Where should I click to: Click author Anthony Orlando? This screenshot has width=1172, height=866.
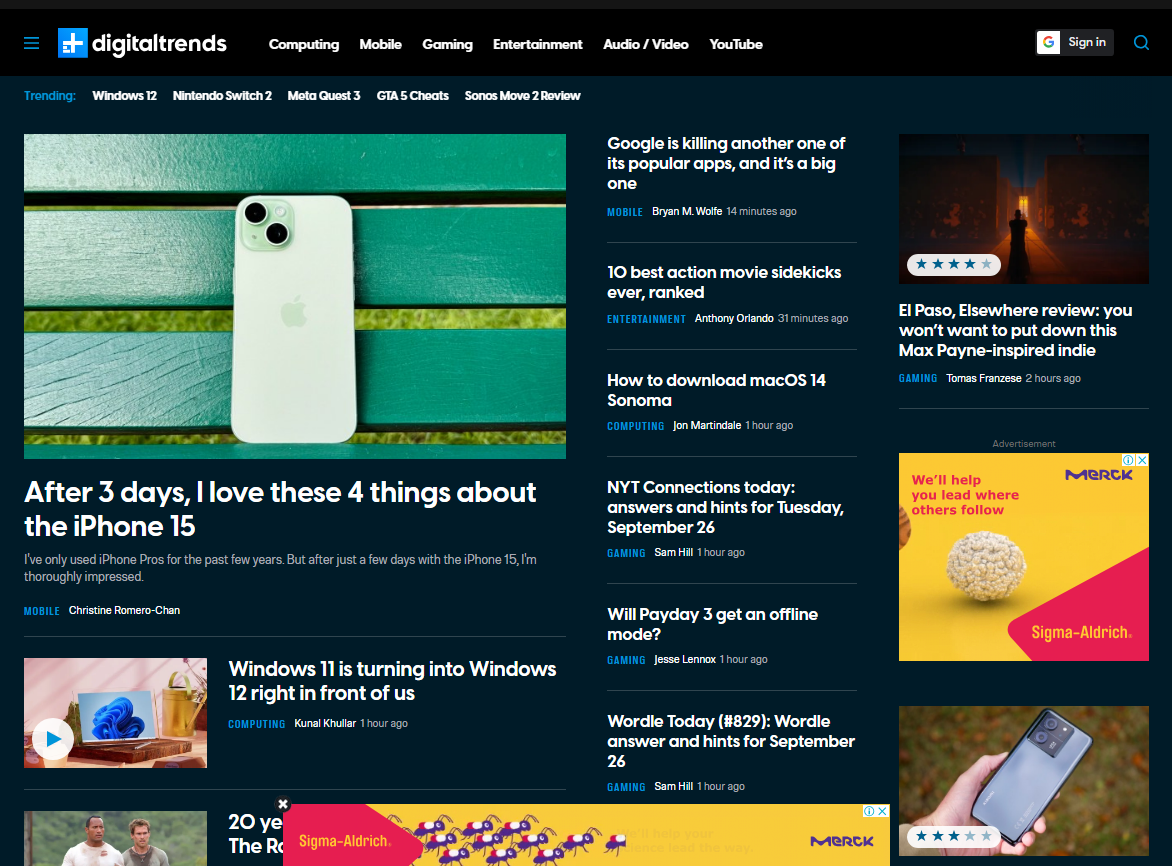(x=734, y=318)
